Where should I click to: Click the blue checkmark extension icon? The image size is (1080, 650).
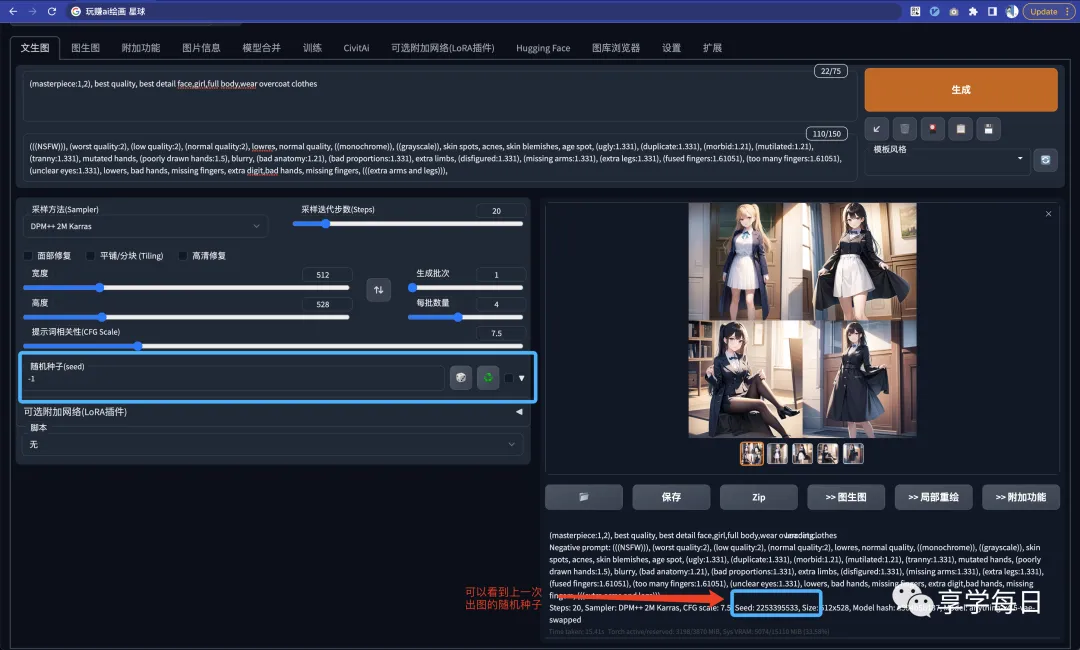(x=934, y=12)
